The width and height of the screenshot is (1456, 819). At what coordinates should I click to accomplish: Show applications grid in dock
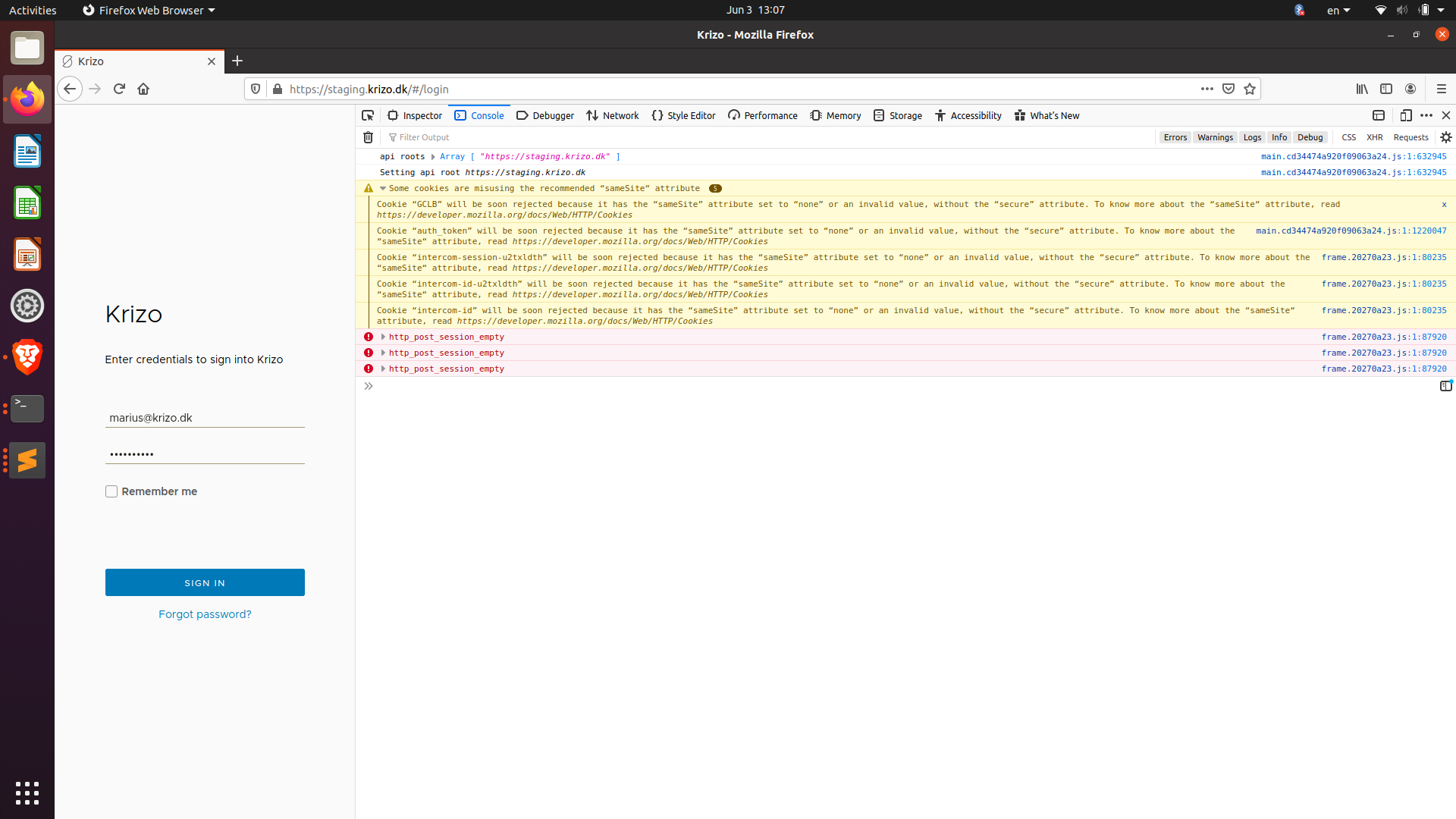pos(27,793)
